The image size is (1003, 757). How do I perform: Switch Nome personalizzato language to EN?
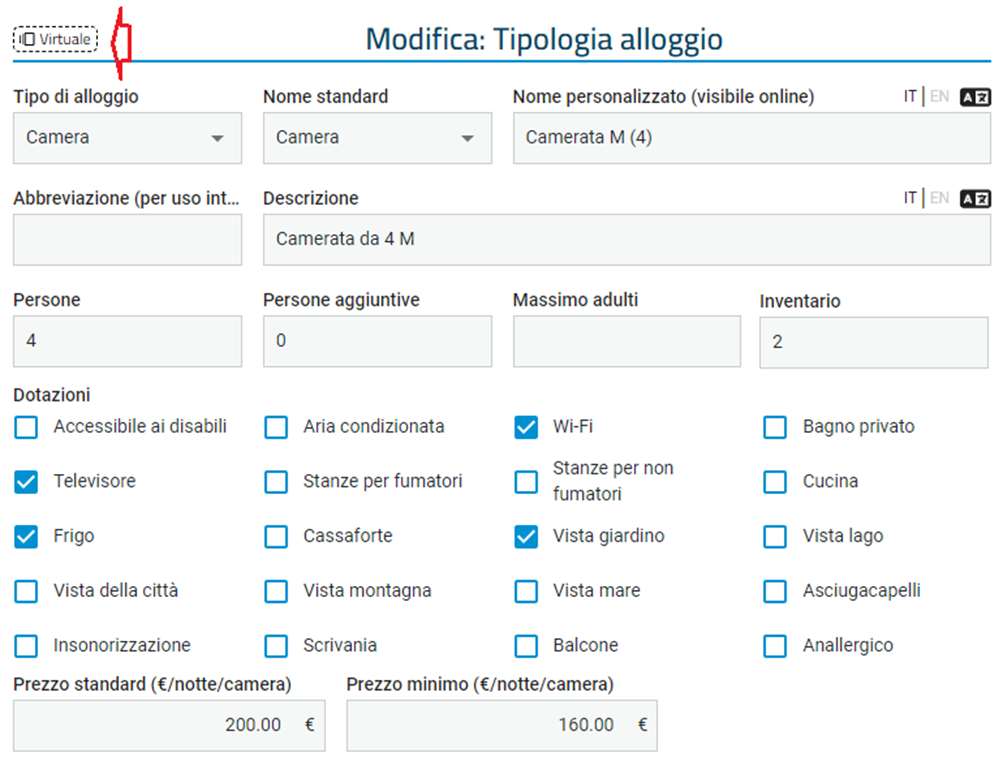pyautogui.click(x=939, y=97)
